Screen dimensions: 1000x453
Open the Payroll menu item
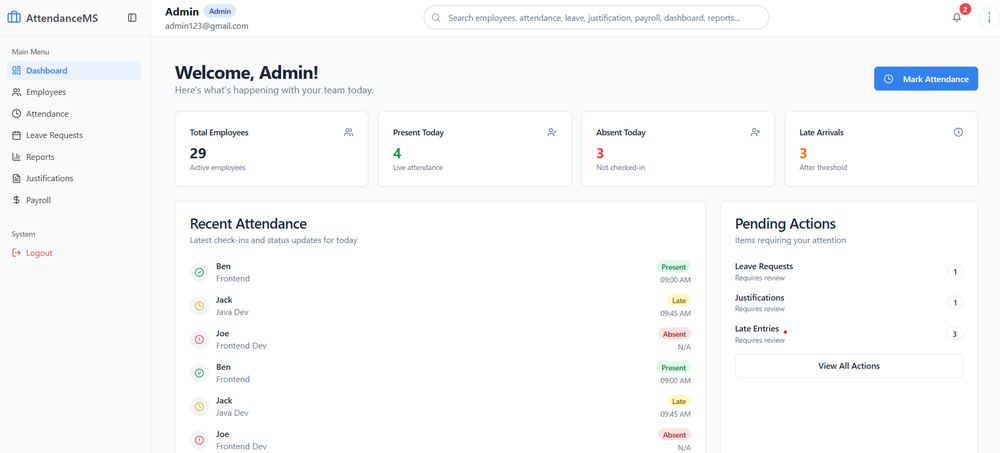pyautogui.click(x=74, y=200)
